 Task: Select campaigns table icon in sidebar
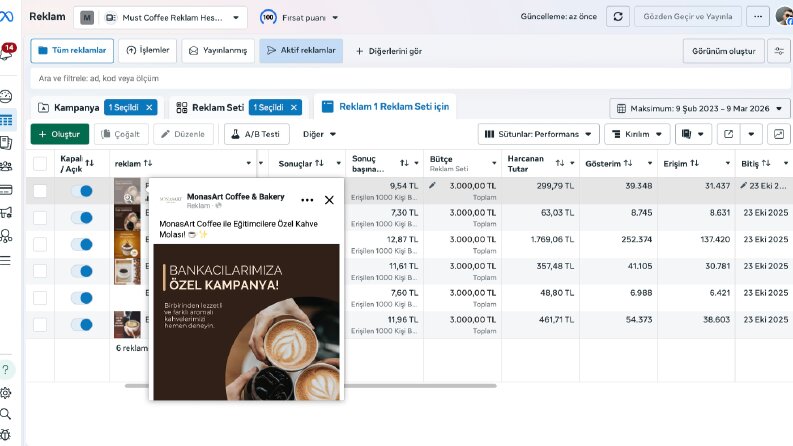click(x=6, y=120)
